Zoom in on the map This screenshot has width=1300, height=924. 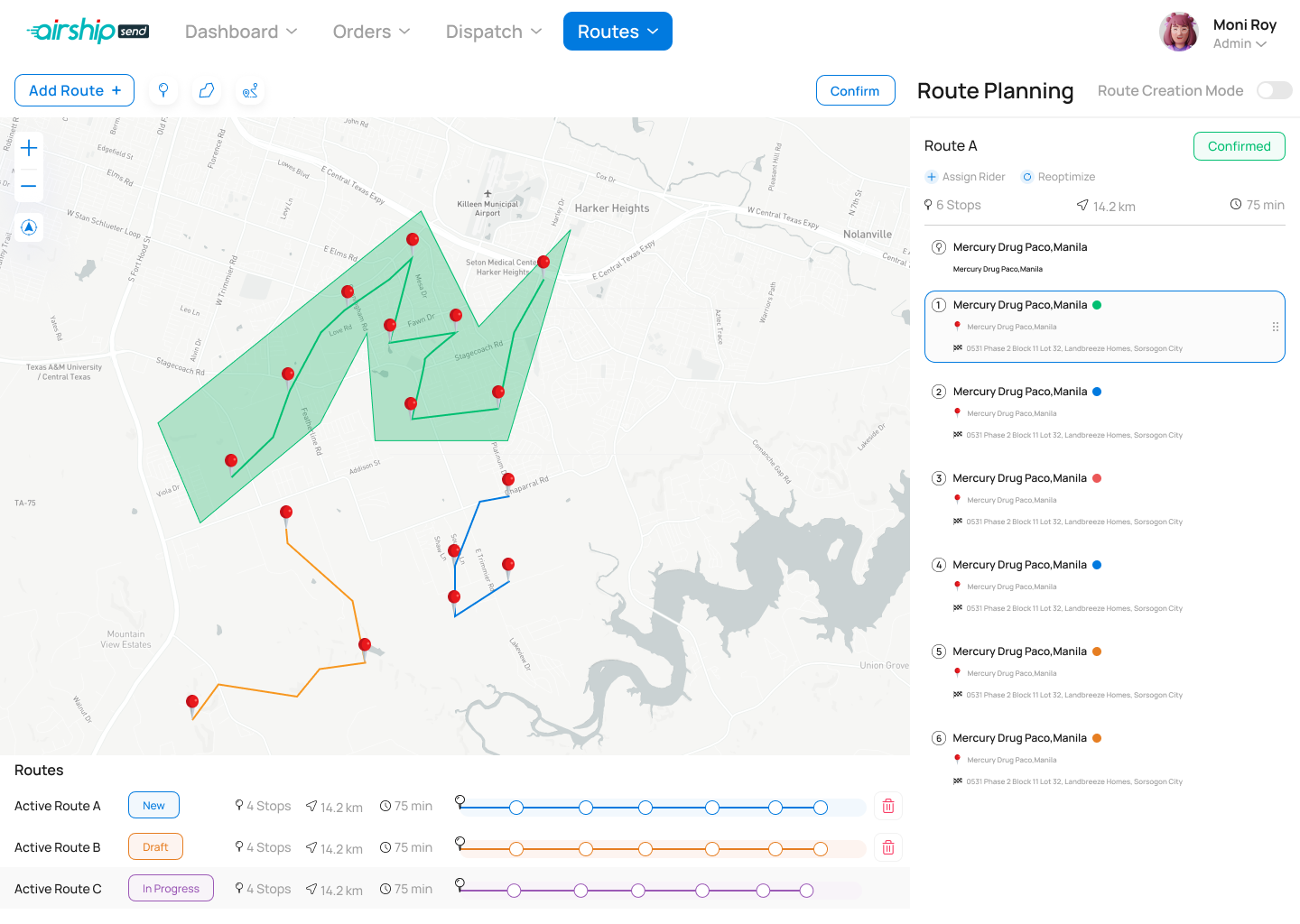(x=29, y=148)
